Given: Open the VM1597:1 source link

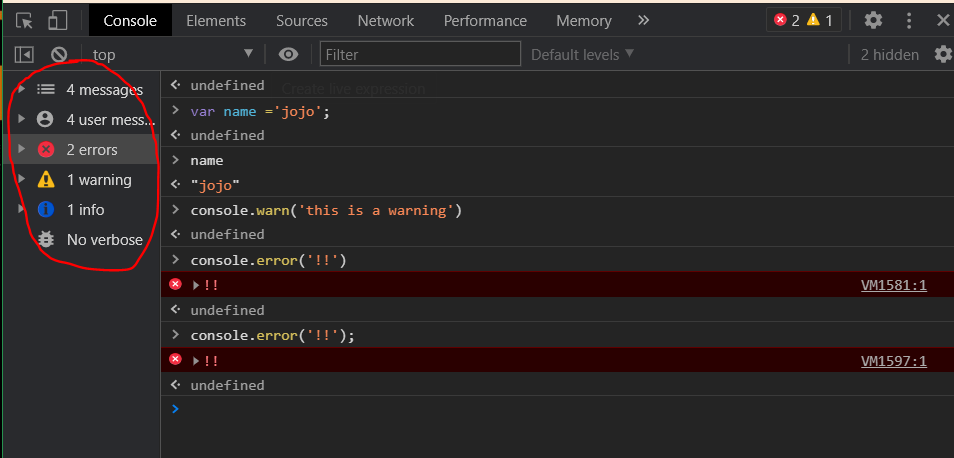Looking at the screenshot, I should click(893, 360).
